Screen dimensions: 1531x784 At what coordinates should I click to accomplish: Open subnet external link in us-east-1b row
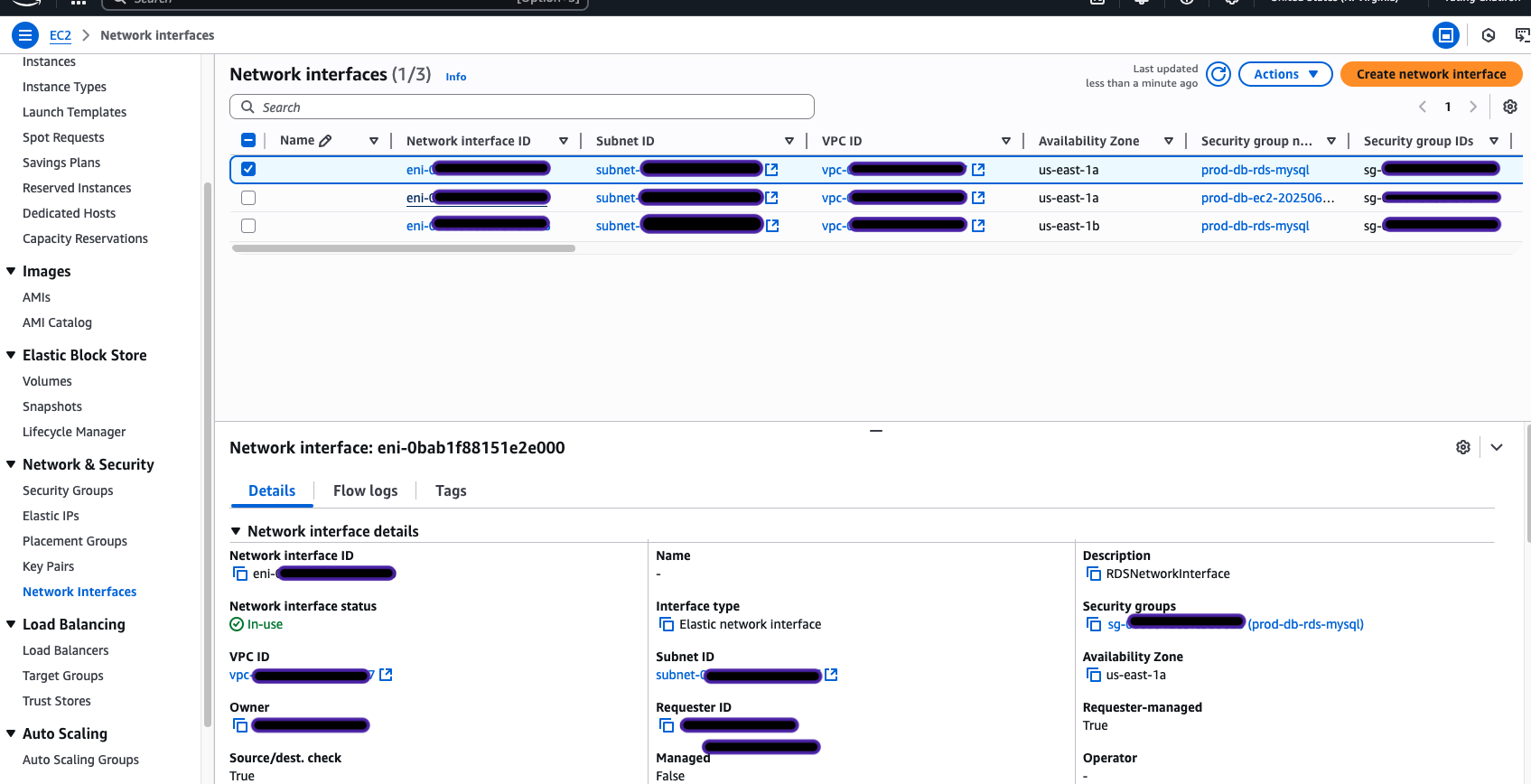[772, 226]
